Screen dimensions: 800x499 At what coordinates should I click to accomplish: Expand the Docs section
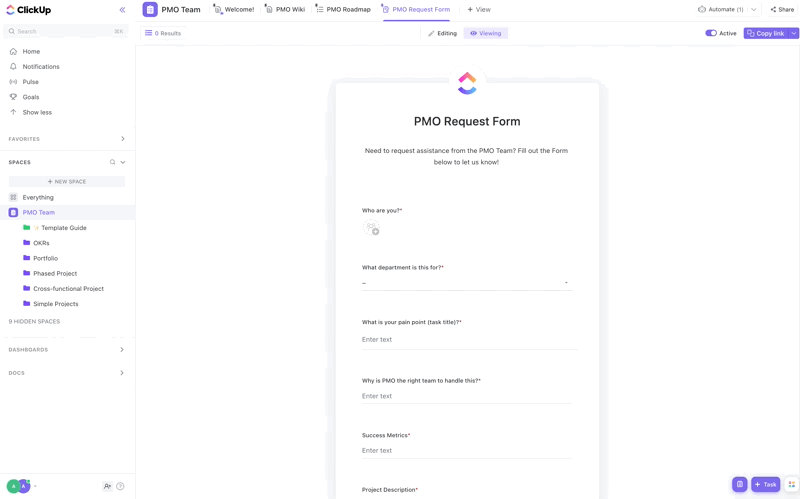coord(122,373)
